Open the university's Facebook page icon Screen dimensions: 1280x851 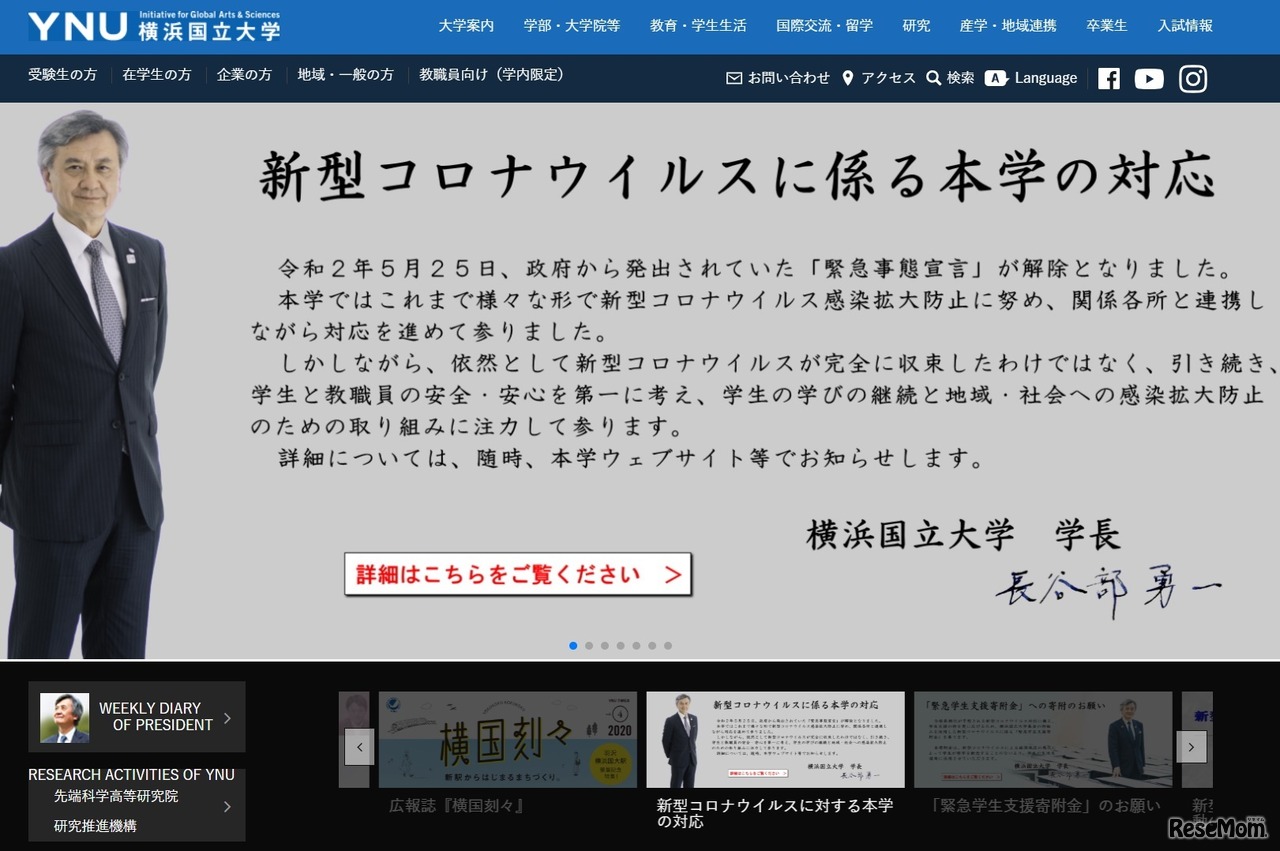[x=1108, y=78]
